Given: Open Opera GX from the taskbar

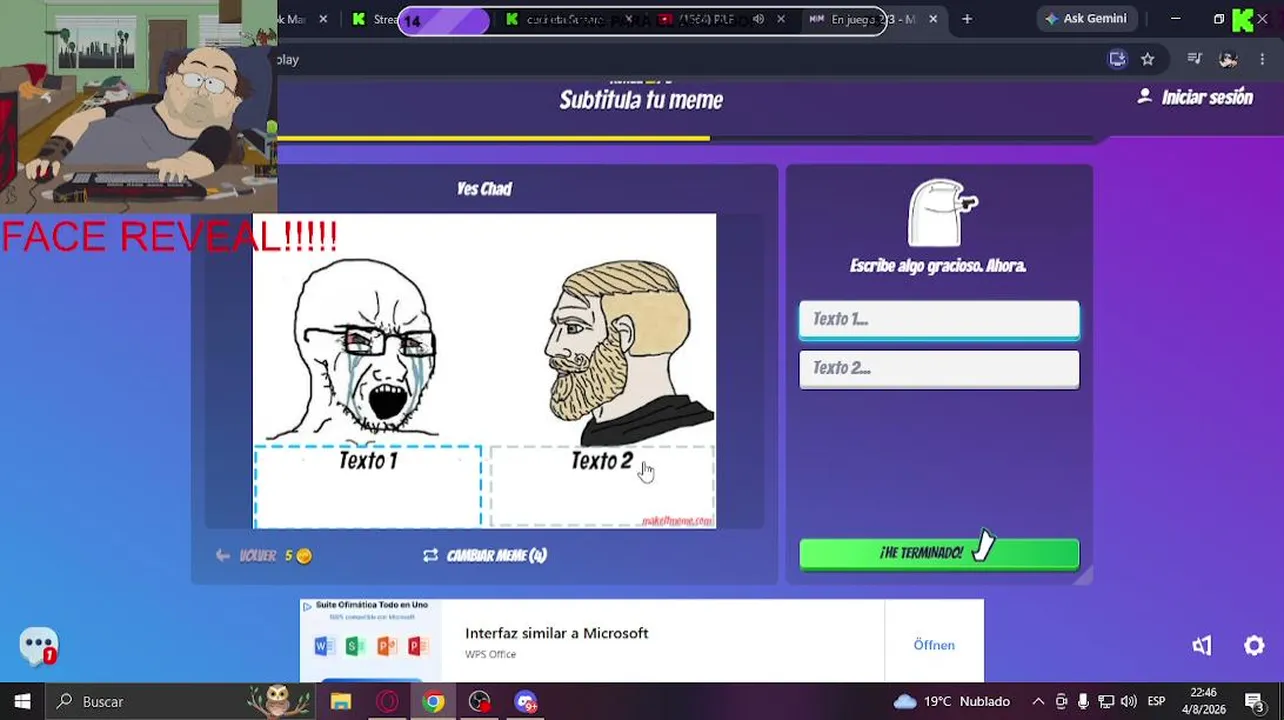Looking at the screenshot, I should [x=387, y=702].
